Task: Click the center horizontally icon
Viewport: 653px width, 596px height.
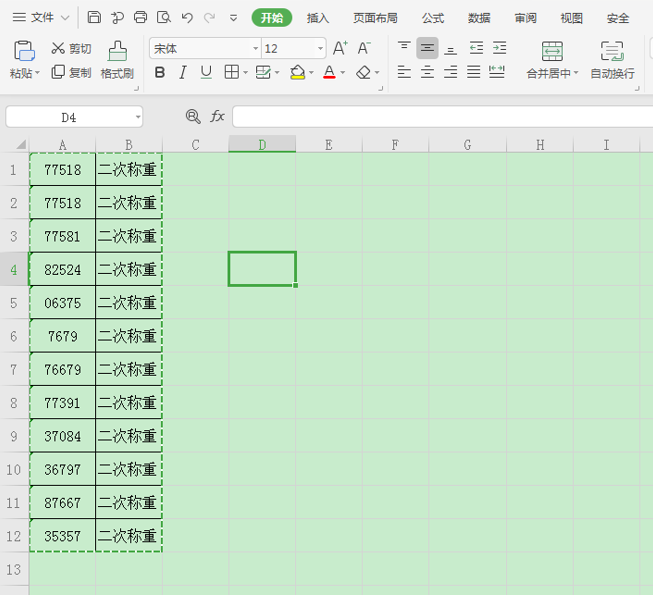Action: (427, 72)
